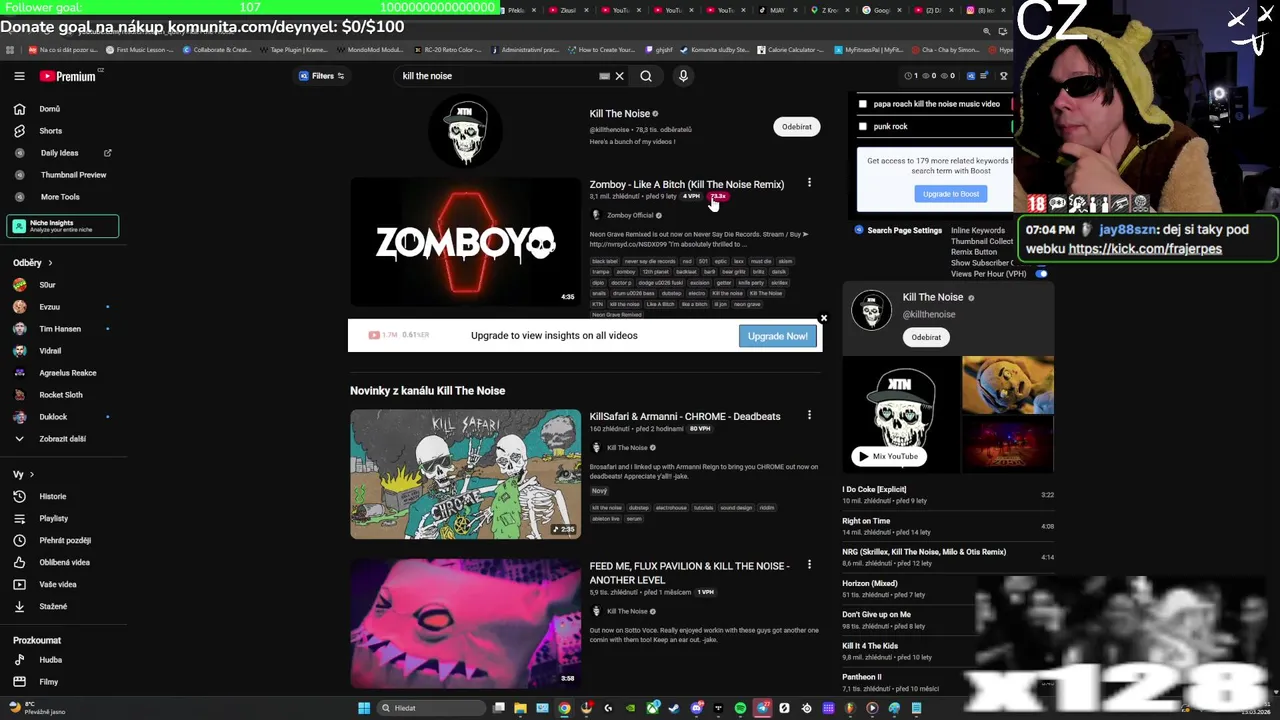Image resolution: width=1280 pixels, height=720 pixels.
Task: Open Přehrát později watch later
Action: pos(65,540)
